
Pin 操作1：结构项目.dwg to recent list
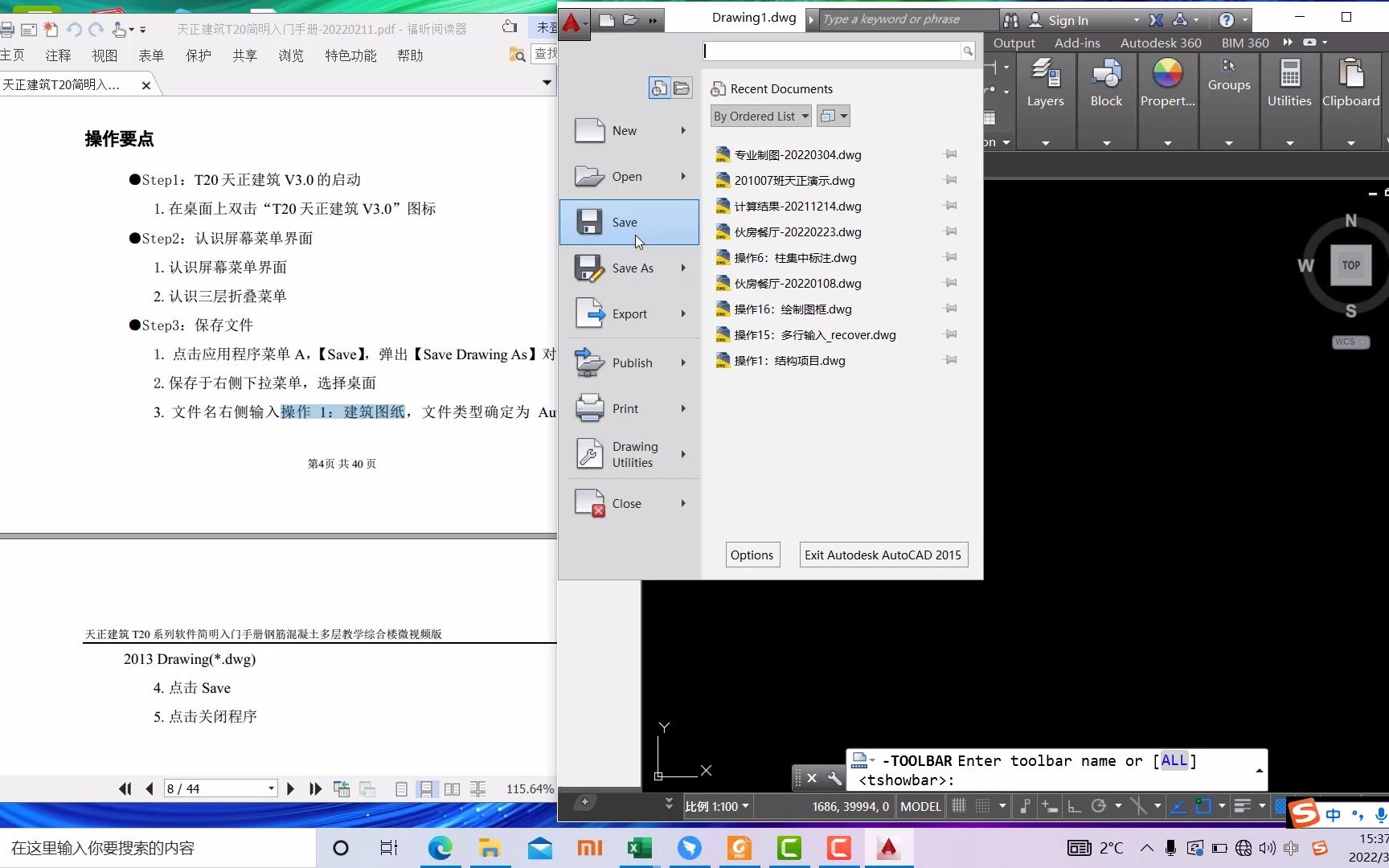tap(951, 360)
